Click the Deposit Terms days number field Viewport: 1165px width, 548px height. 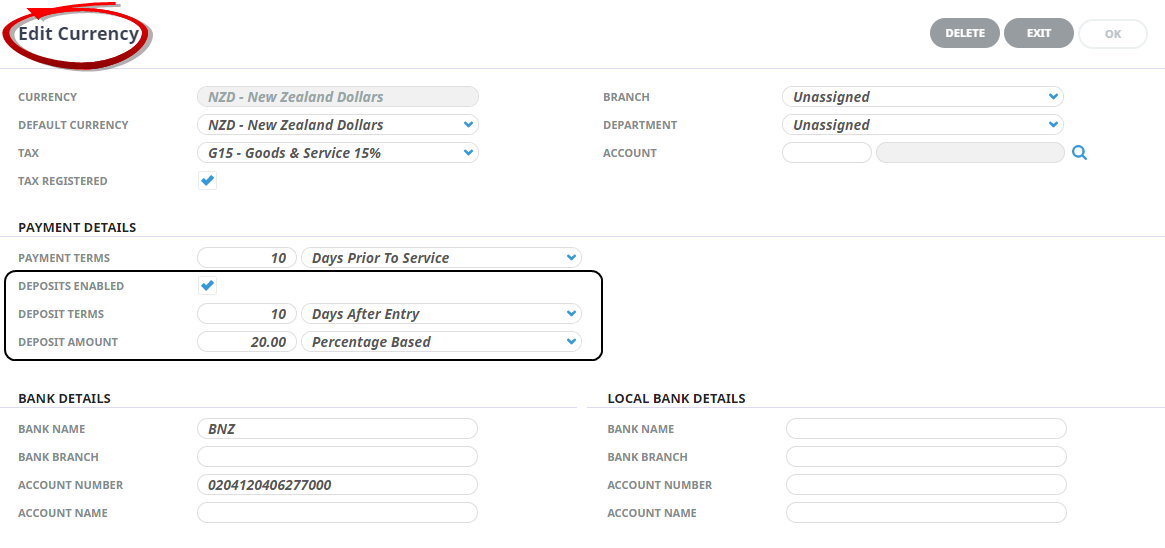247,314
